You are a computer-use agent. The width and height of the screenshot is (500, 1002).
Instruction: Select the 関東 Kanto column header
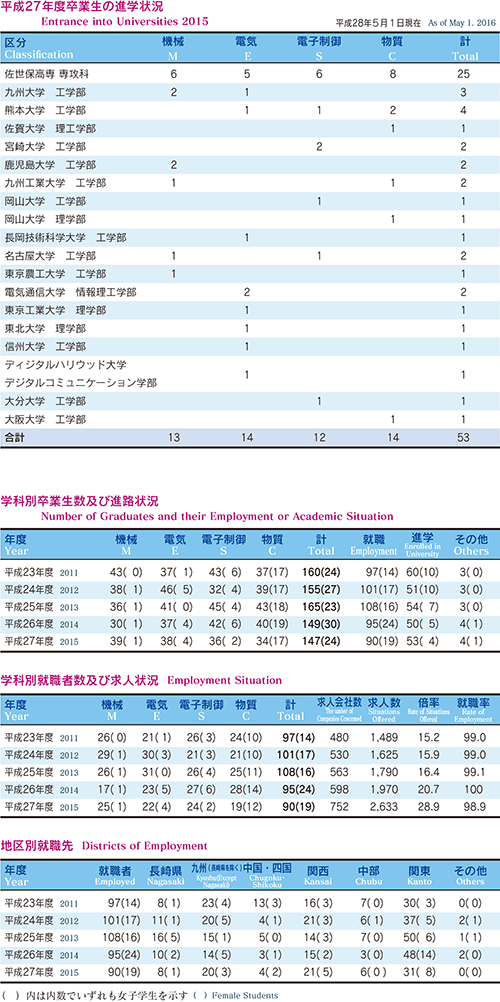point(420,875)
